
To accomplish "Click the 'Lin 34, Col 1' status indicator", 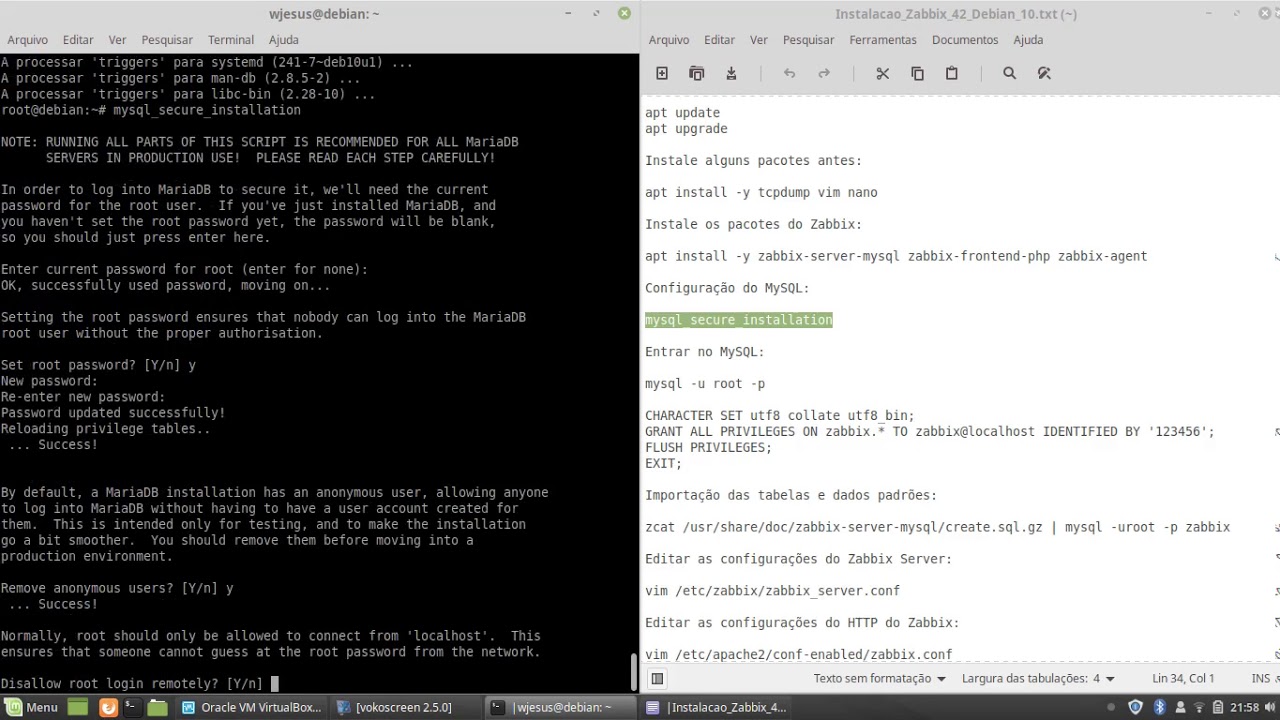I will coord(1183,679).
